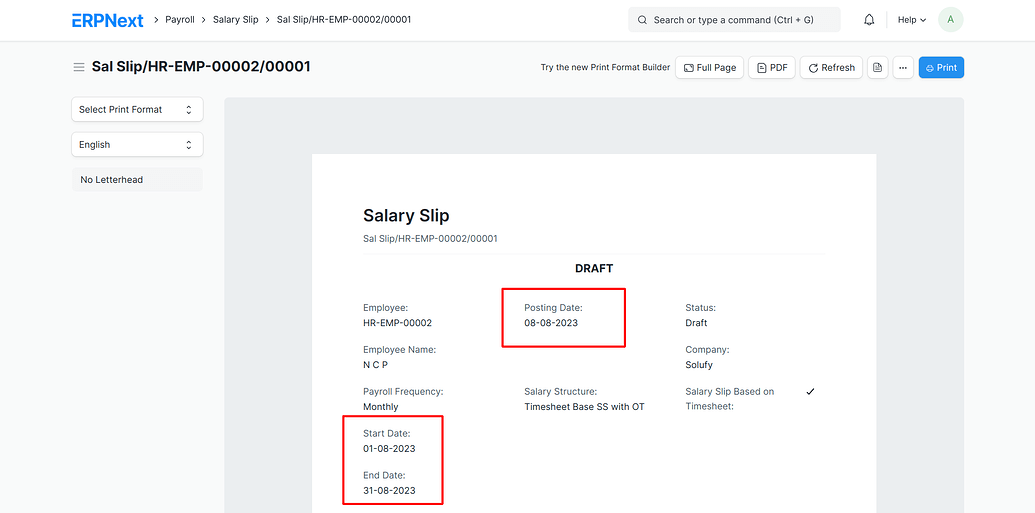
Task: Open the English language dropdown
Action: pos(137,145)
